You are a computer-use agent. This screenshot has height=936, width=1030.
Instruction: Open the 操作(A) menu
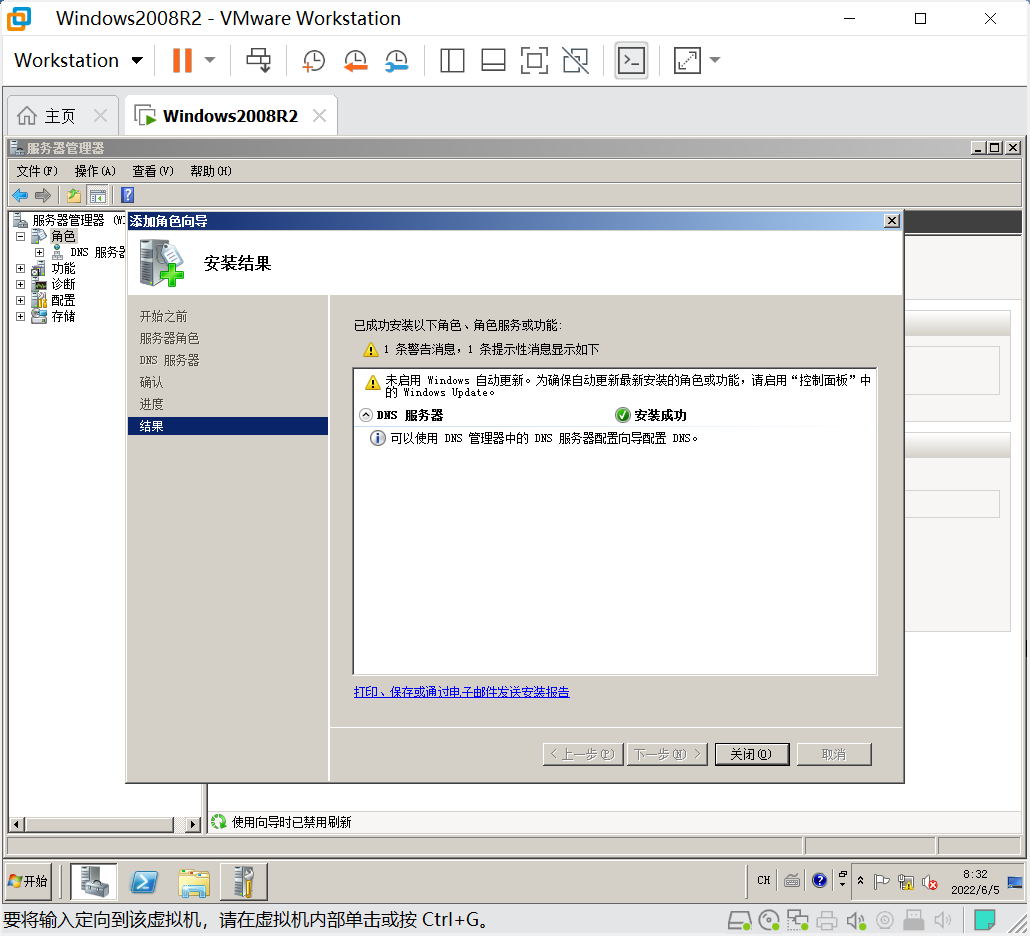(95, 171)
